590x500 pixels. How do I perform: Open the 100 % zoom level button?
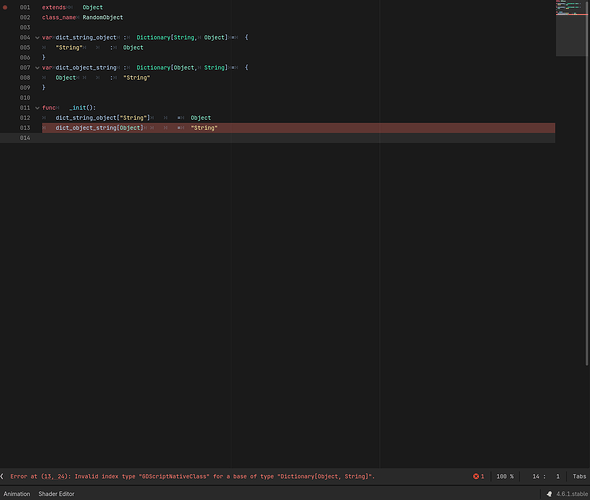click(505, 477)
